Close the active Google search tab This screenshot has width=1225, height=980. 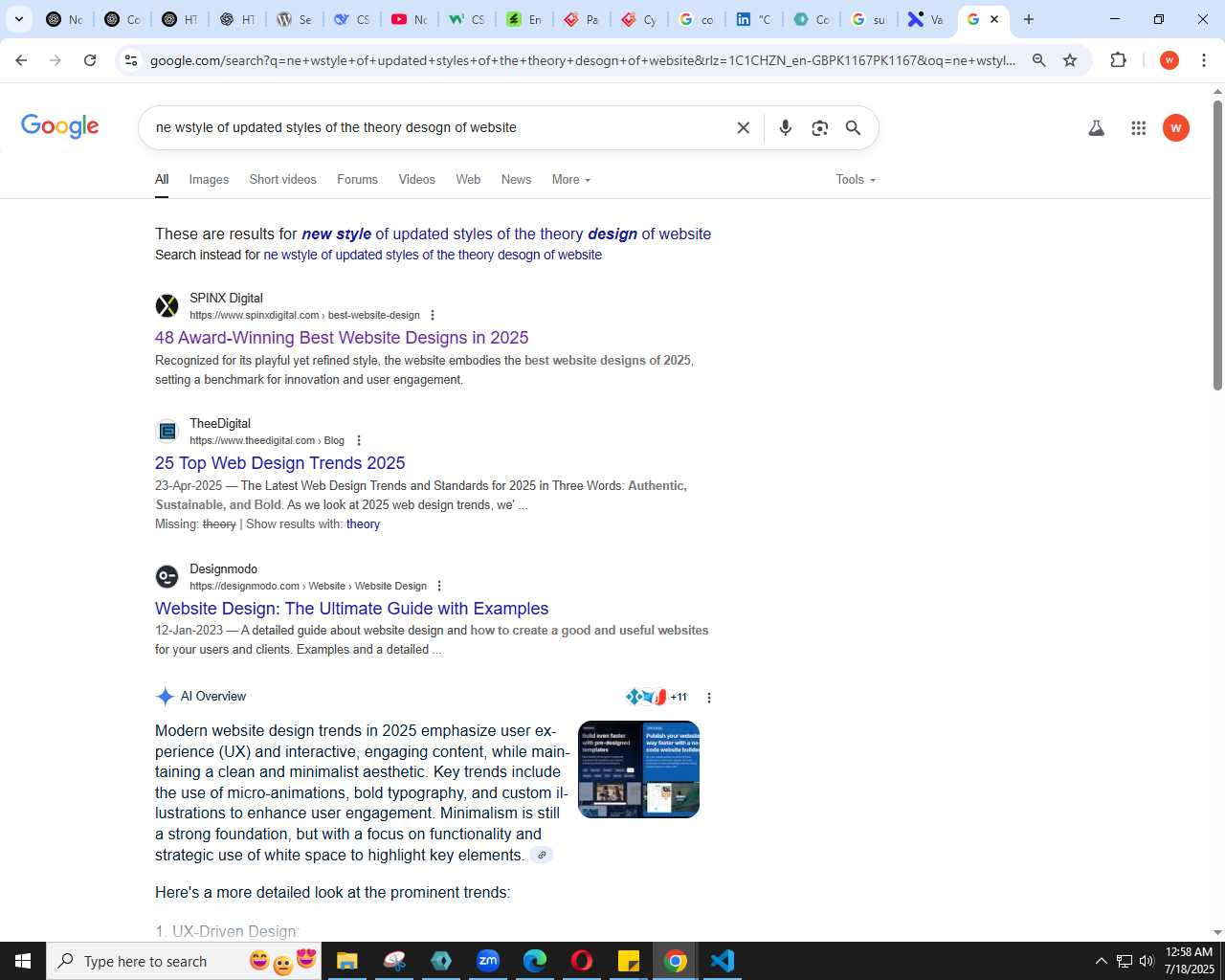coord(994,19)
